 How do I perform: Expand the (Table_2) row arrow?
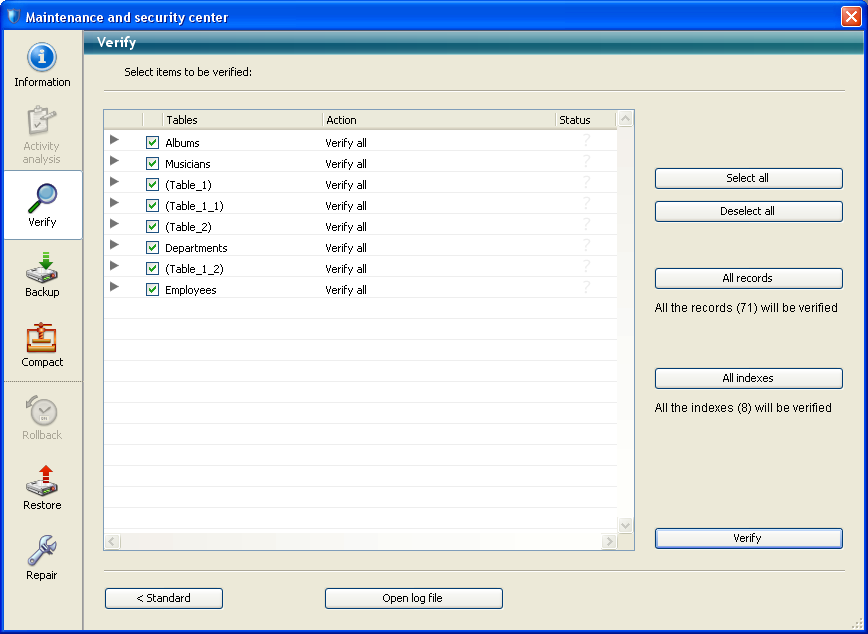pyautogui.click(x=114, y=224)
